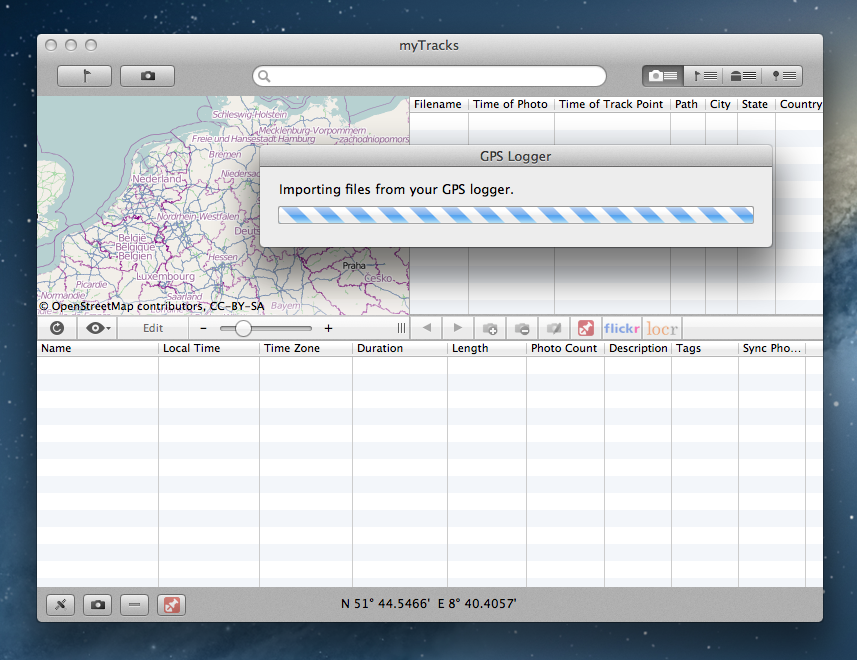Screen dimensions: 857x660
Task: Sort tracks by Local Time column
Action: [x=209, y=348]
